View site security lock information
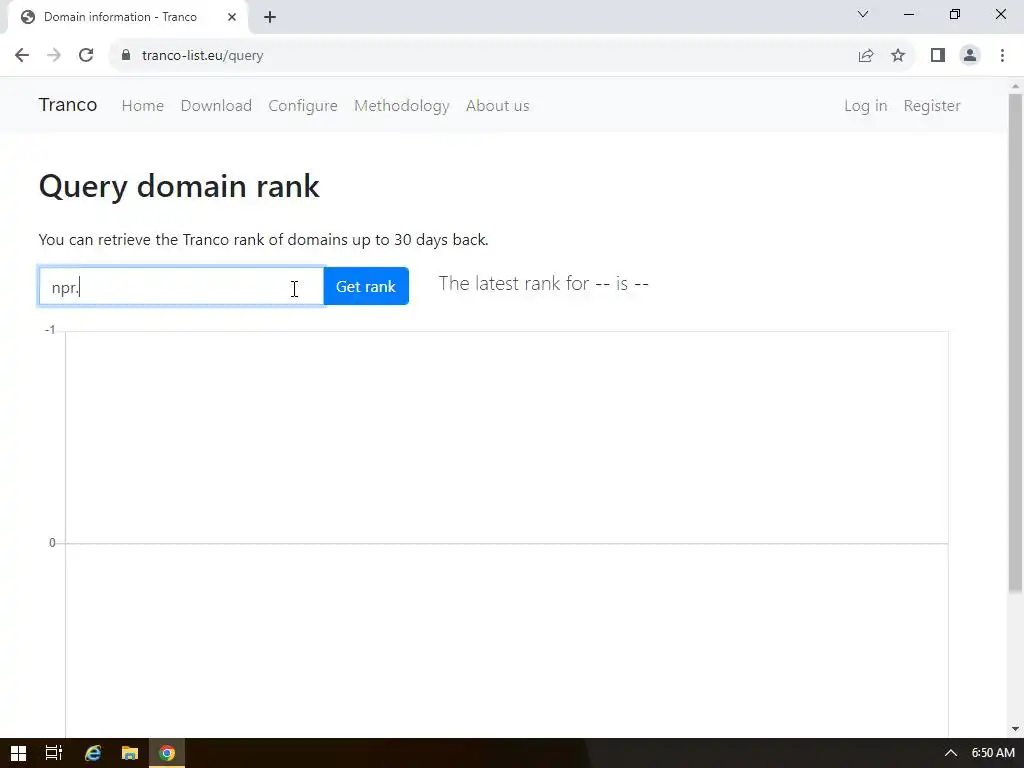Viewport: 1024px width, 768px height. click(x=126, y=56)
